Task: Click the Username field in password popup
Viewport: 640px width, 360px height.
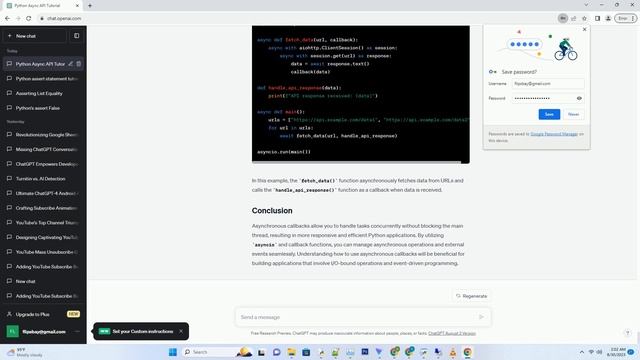Action: coord(548,84)
